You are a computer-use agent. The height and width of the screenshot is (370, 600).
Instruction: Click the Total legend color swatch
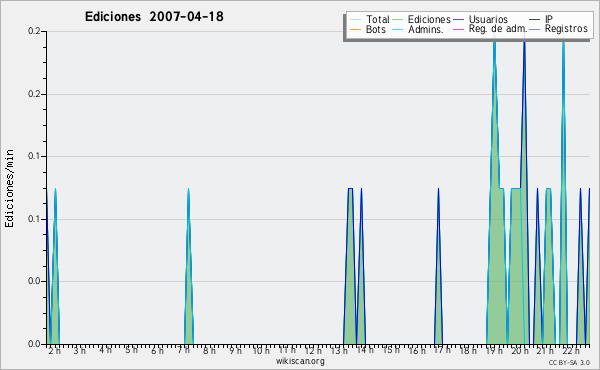355,20
